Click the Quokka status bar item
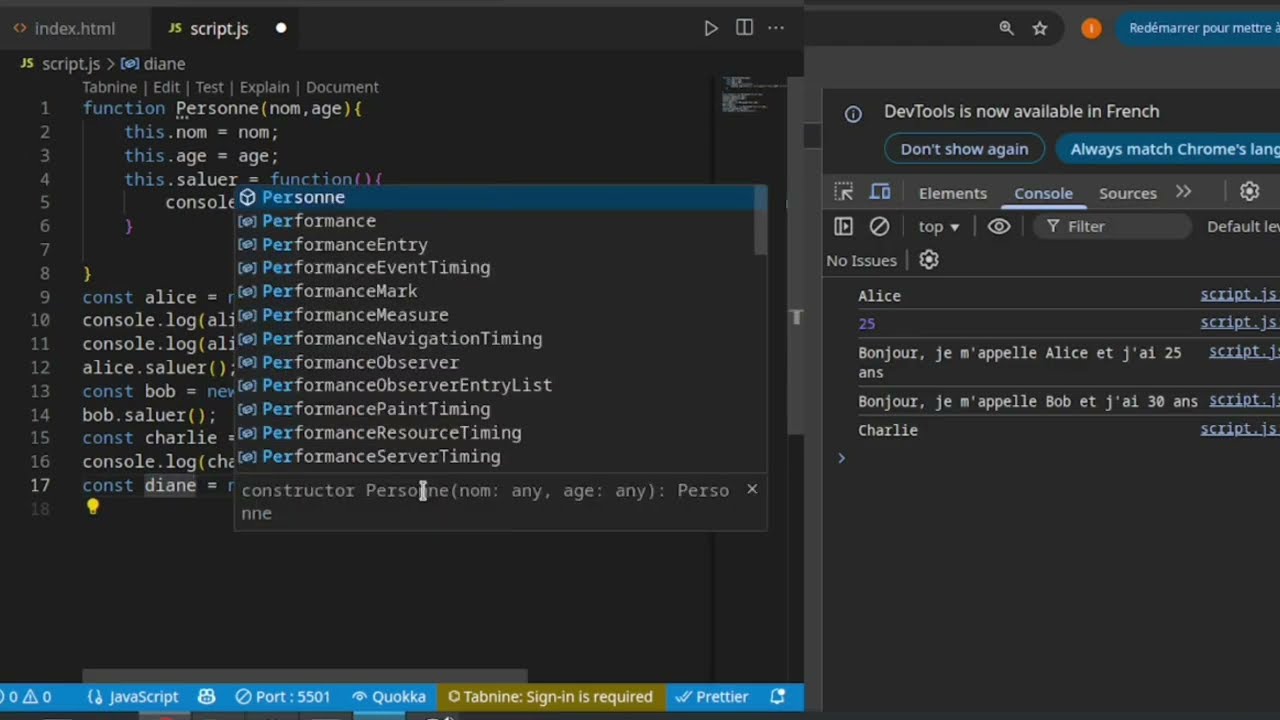Screen dimensions: 1280x720 [389, 697]
